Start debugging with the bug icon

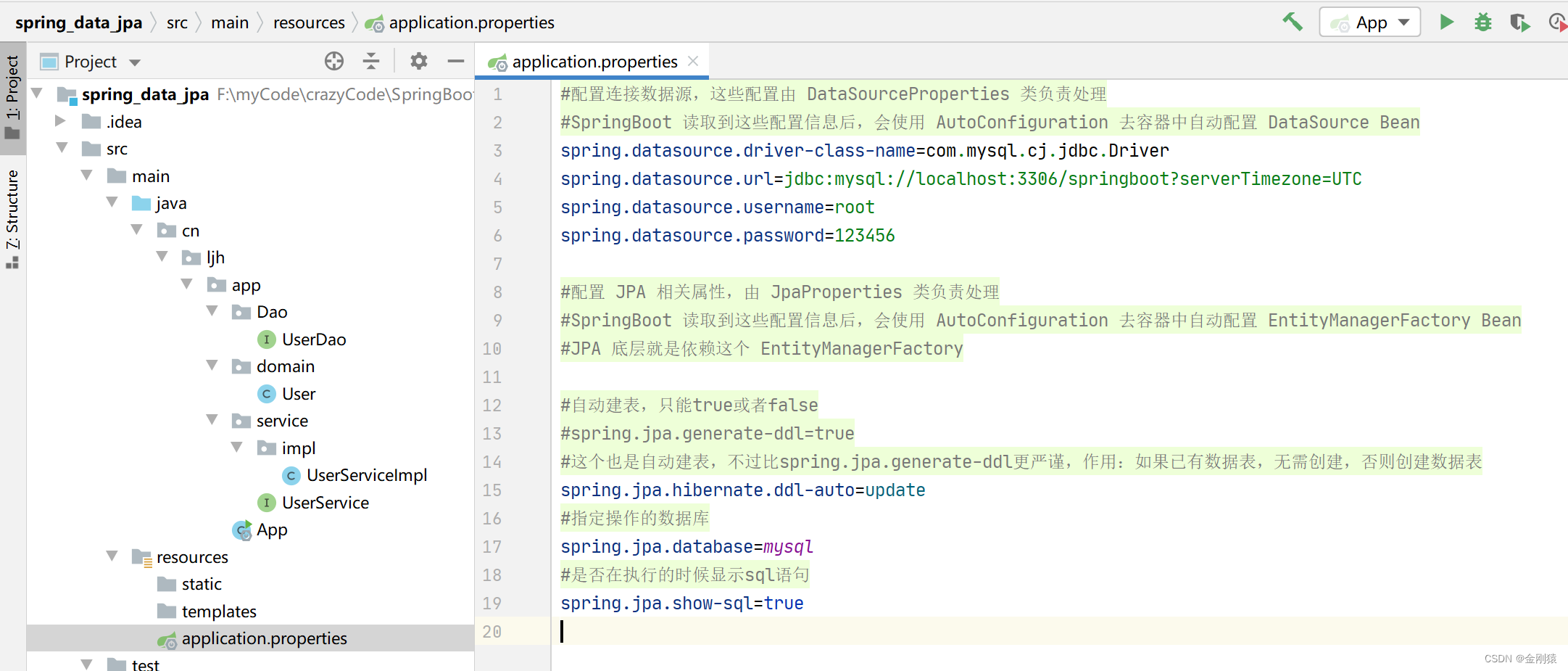point(1482,22)
